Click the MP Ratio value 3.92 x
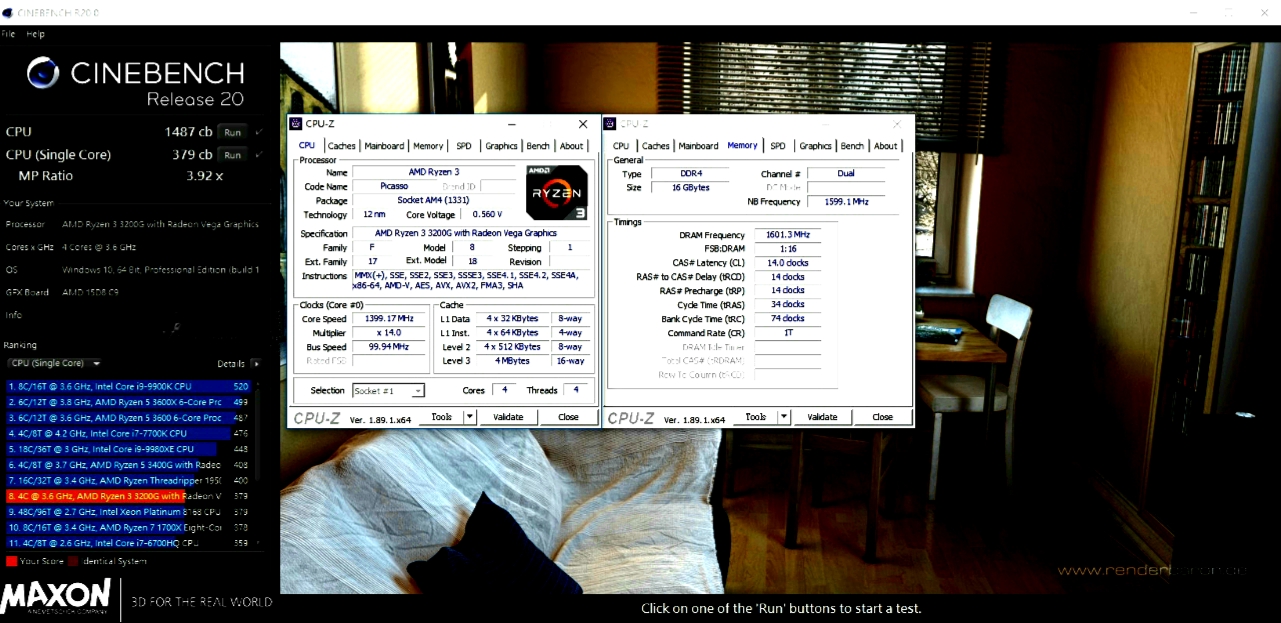This screenshot has height=623, width=1281. [204, 176]
